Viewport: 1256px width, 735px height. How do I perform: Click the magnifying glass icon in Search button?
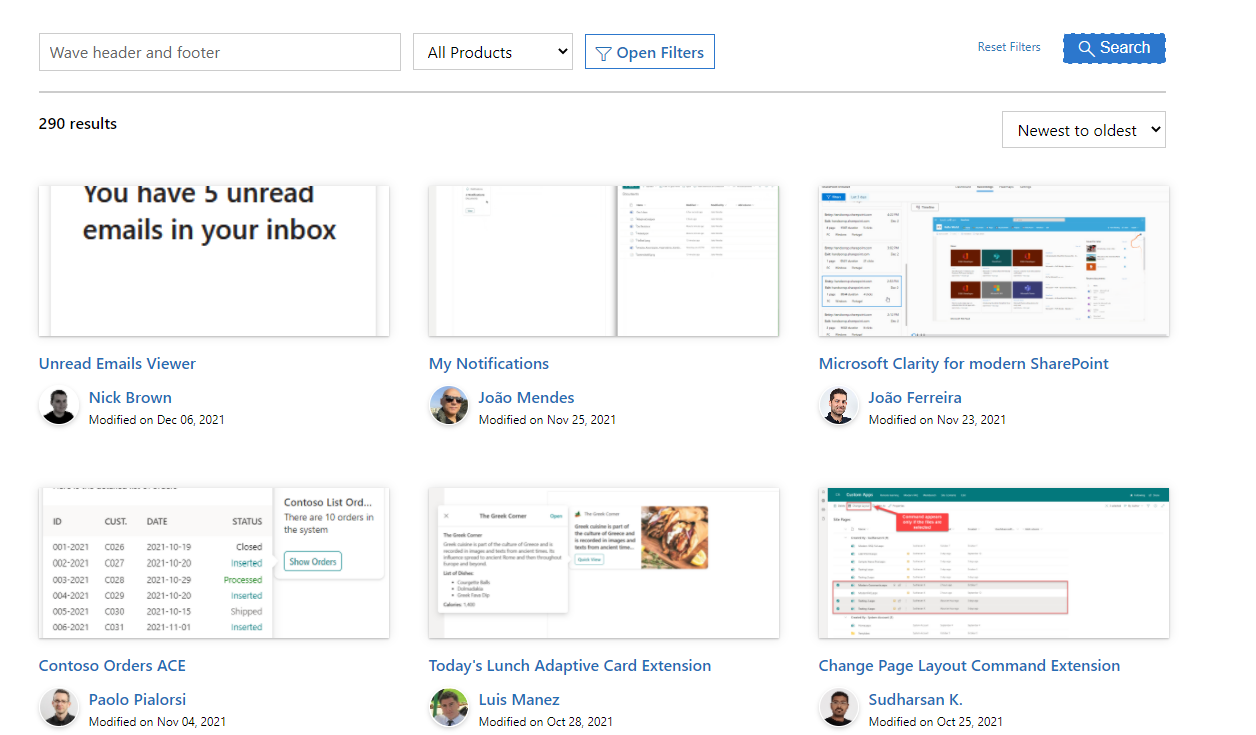pyautogui.click(x=1087, y=47)
